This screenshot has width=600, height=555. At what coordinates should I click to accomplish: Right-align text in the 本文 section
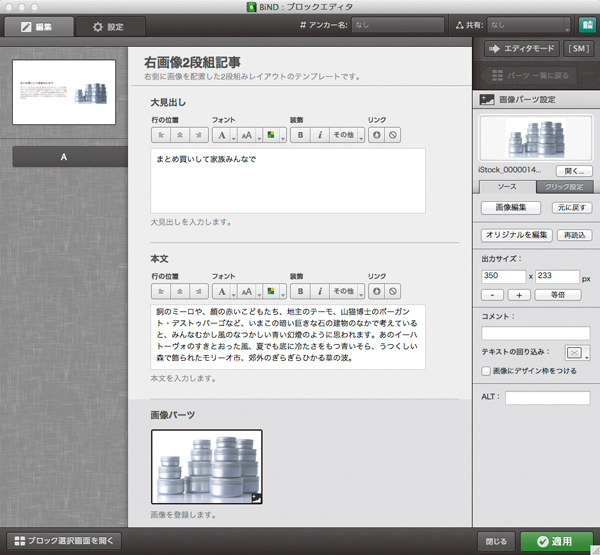point(198,291)
